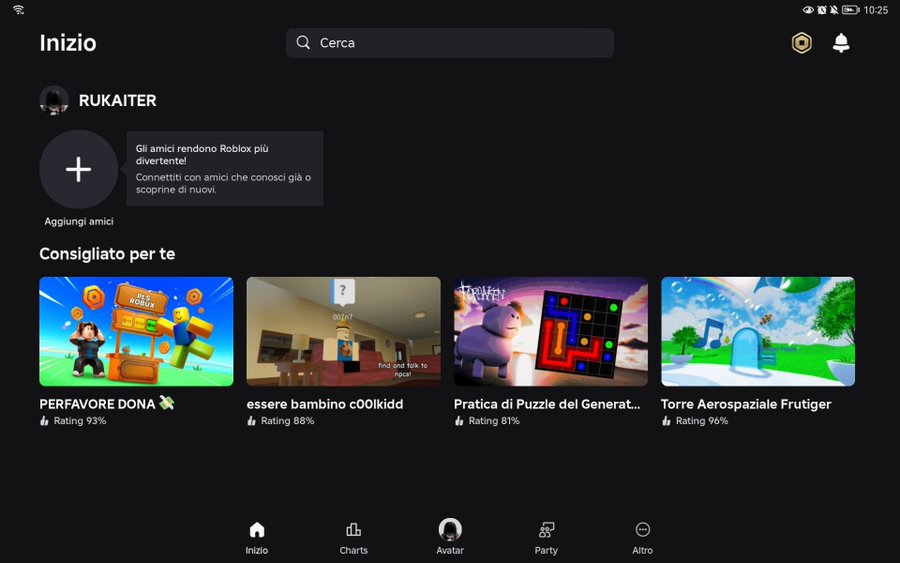This screenshot has height=563, width=900.
Task: Open RUKAITER profile avatar picture
Action: pos(54,100)
